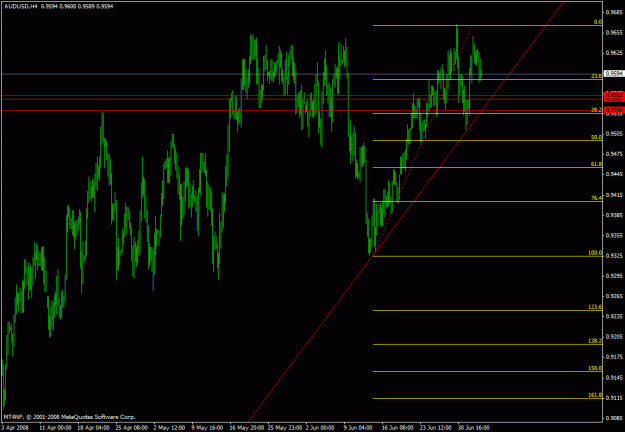
Task: Click the AUDUSD,H4 chart title text
Action: [x=21, y=6]
